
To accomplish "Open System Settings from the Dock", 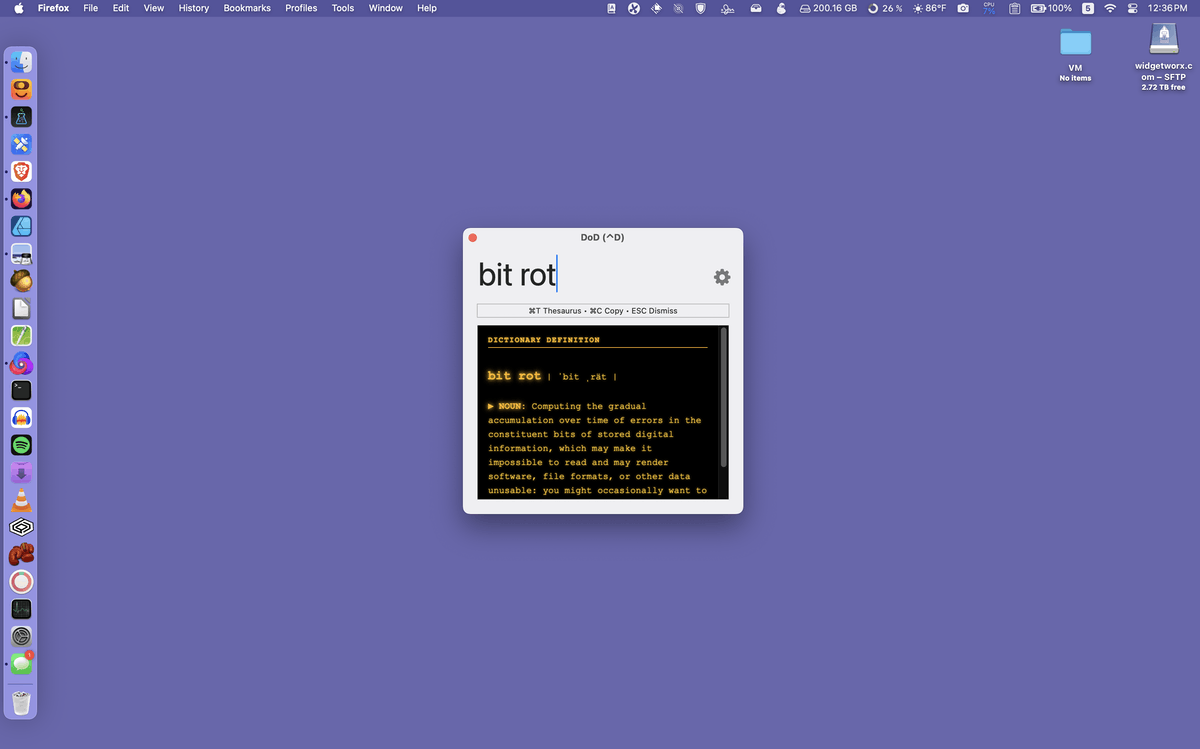I will (x=21, y=636).
